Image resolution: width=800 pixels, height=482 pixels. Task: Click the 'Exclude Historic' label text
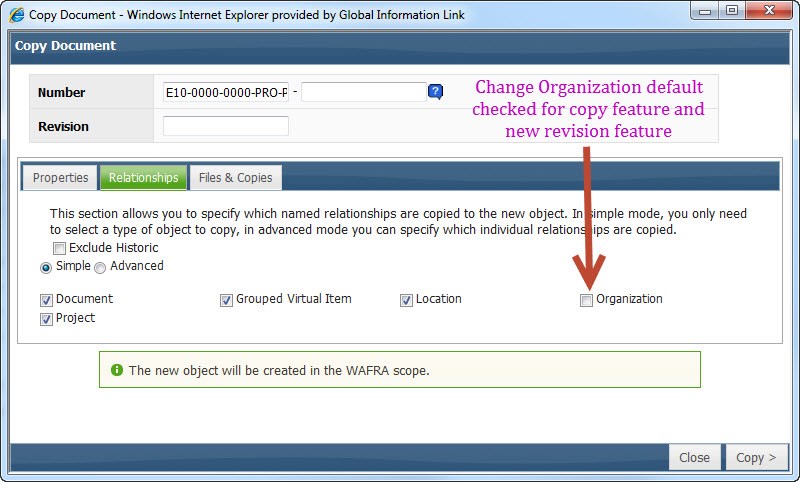[114, 248]
